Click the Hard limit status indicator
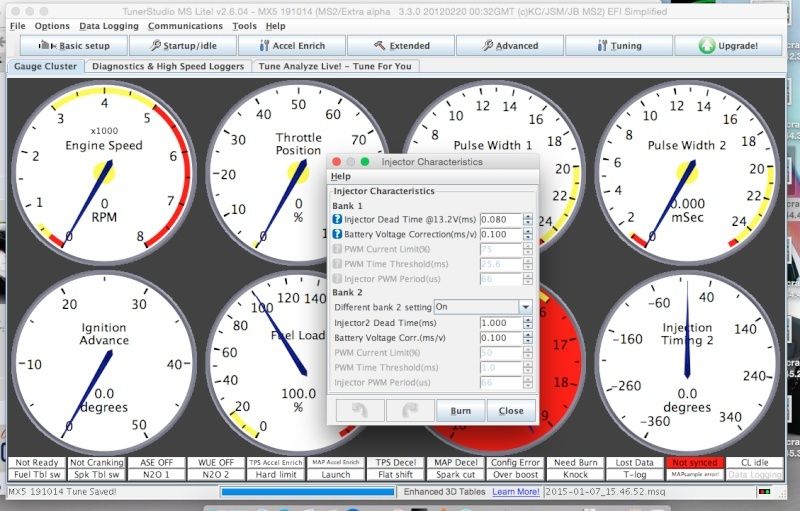Viewport: 800px width, 511px height. [276, 474]
